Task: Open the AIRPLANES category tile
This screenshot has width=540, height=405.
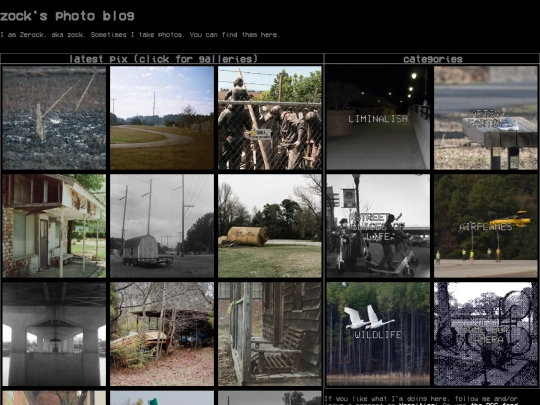Action: pyautogui.click(x=486, y=226)
